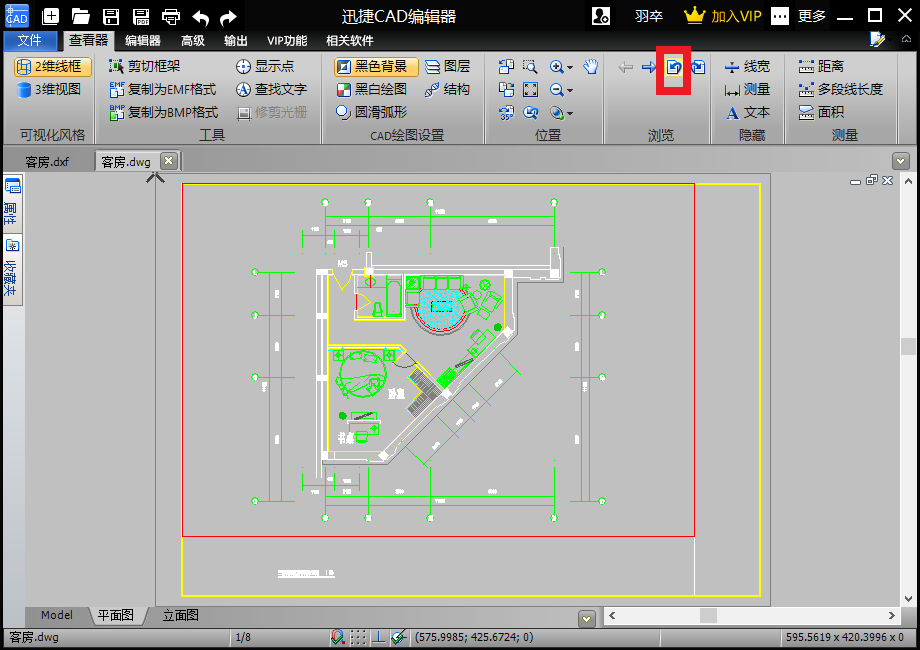Toggle ortho mode icon in status bar
Viewport: 920px width, 650px height.
click(x=378, y=637)
